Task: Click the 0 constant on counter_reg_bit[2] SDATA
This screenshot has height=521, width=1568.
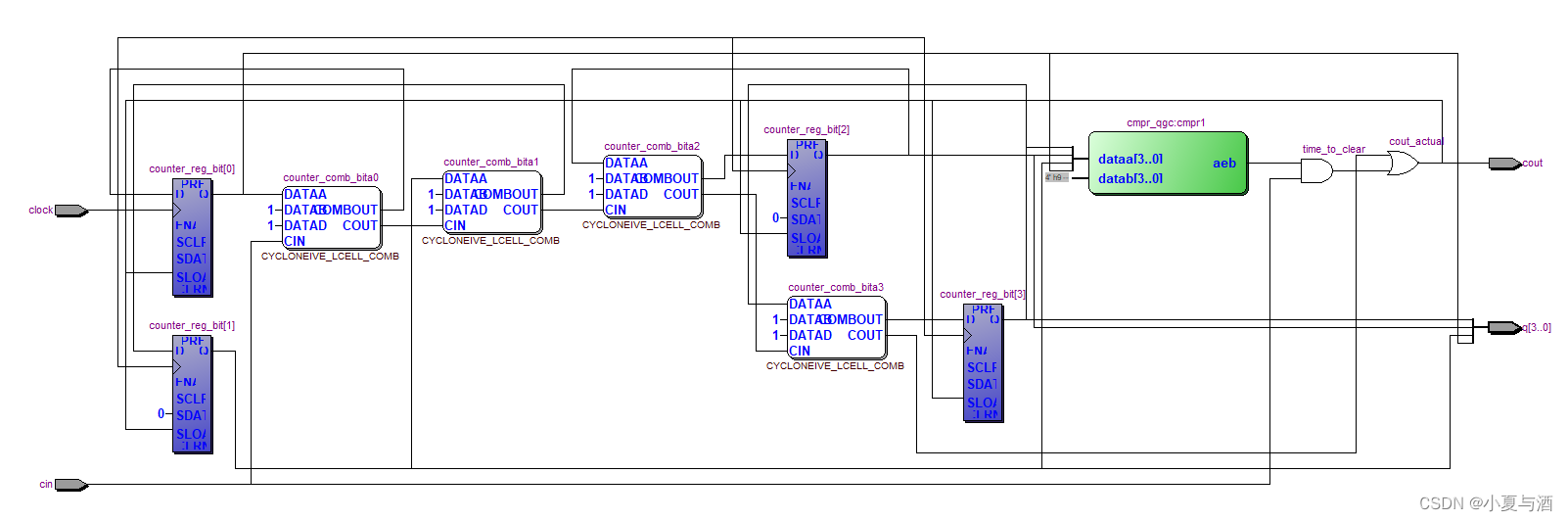Action: 775,217
